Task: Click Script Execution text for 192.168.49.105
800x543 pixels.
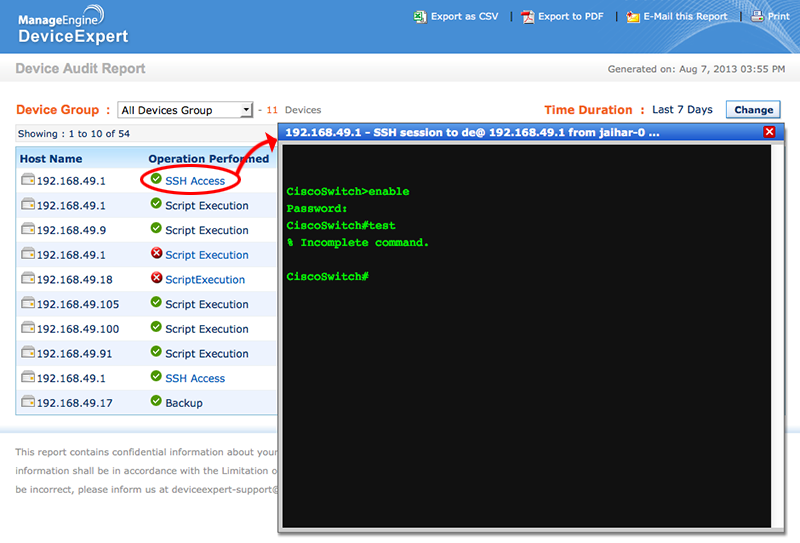Action: point(207,304)
